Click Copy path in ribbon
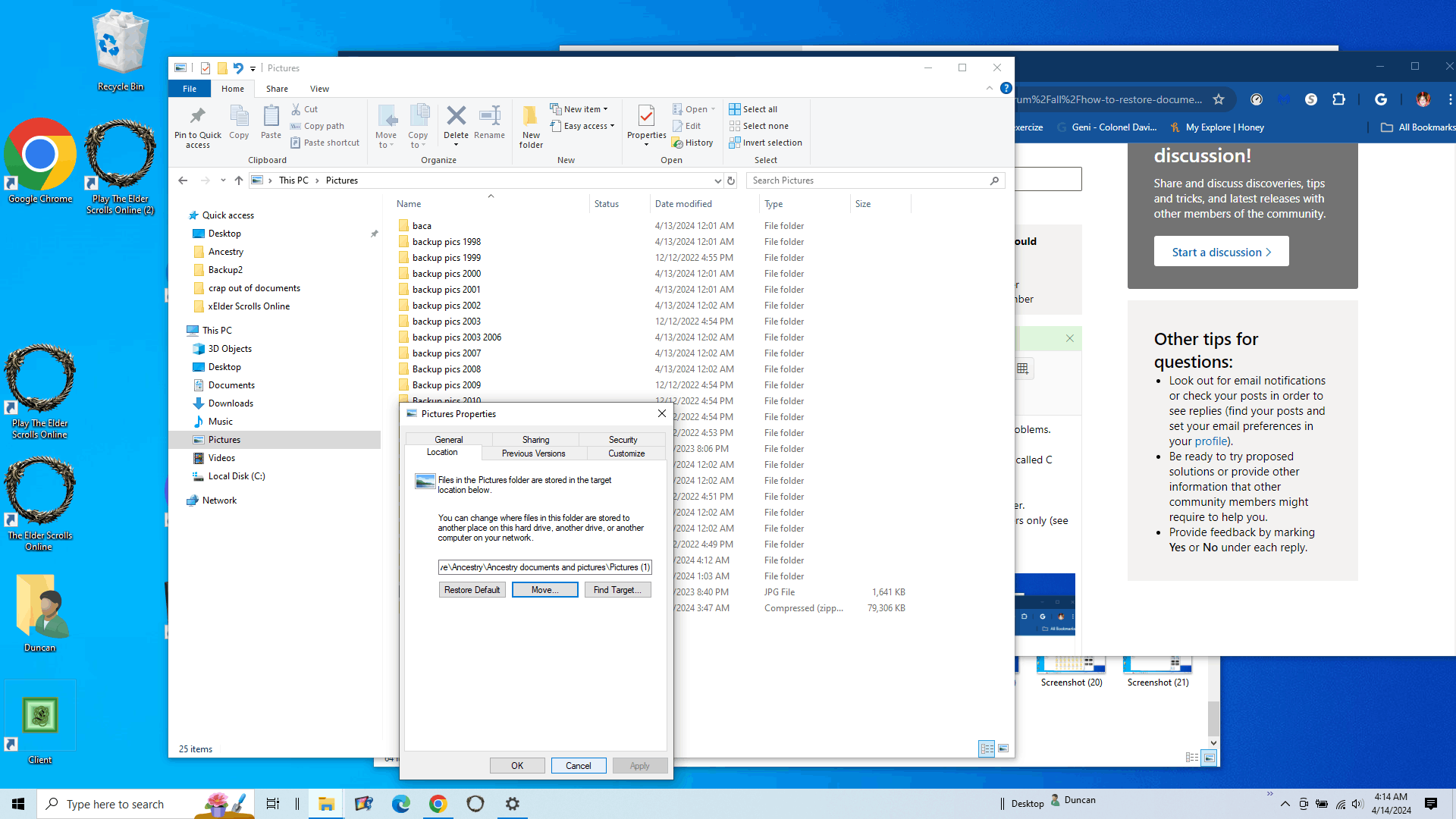The width and height of the screenshot is (1456, 819). point(317,126)
